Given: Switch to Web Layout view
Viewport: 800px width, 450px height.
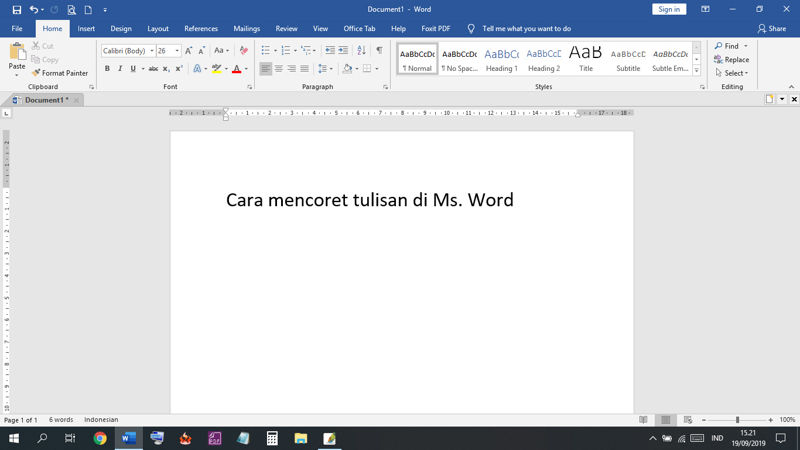Looking at the screenshot, I should 688,420.
